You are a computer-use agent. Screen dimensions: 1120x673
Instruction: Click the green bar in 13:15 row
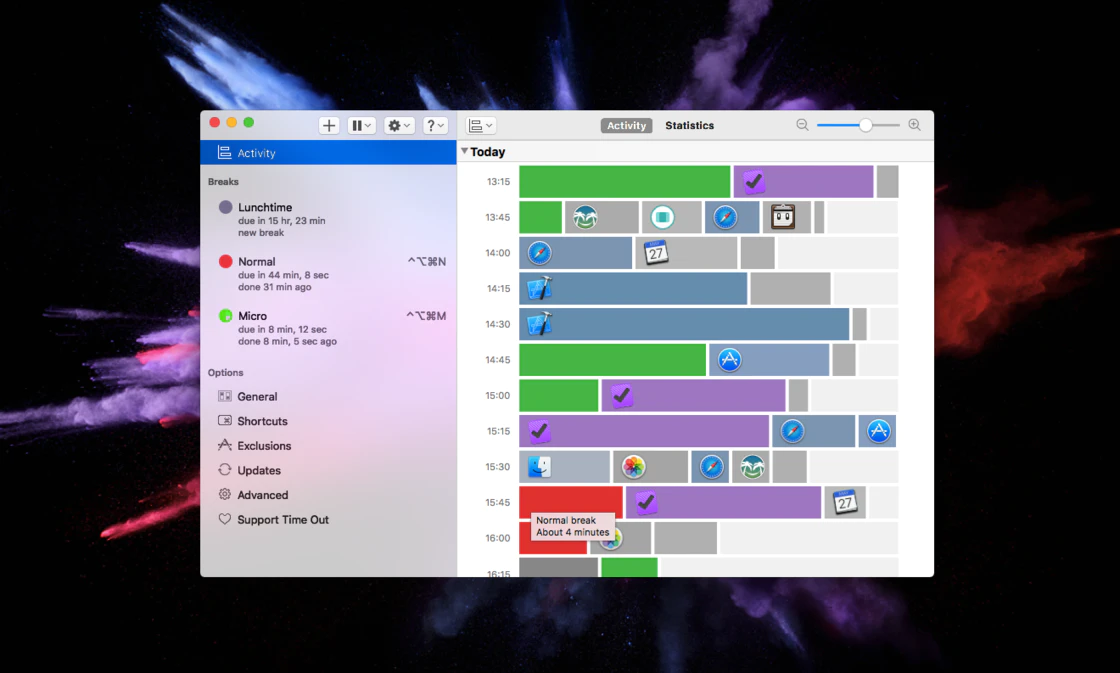[x=624, y=181]
